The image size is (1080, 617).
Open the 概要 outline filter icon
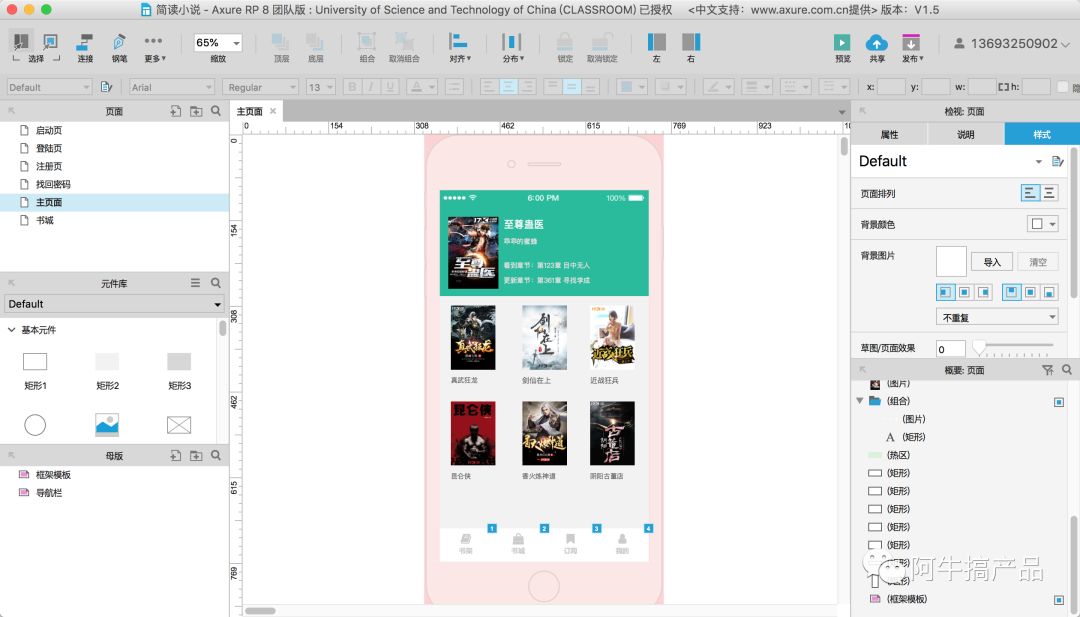coord(1048,370)
